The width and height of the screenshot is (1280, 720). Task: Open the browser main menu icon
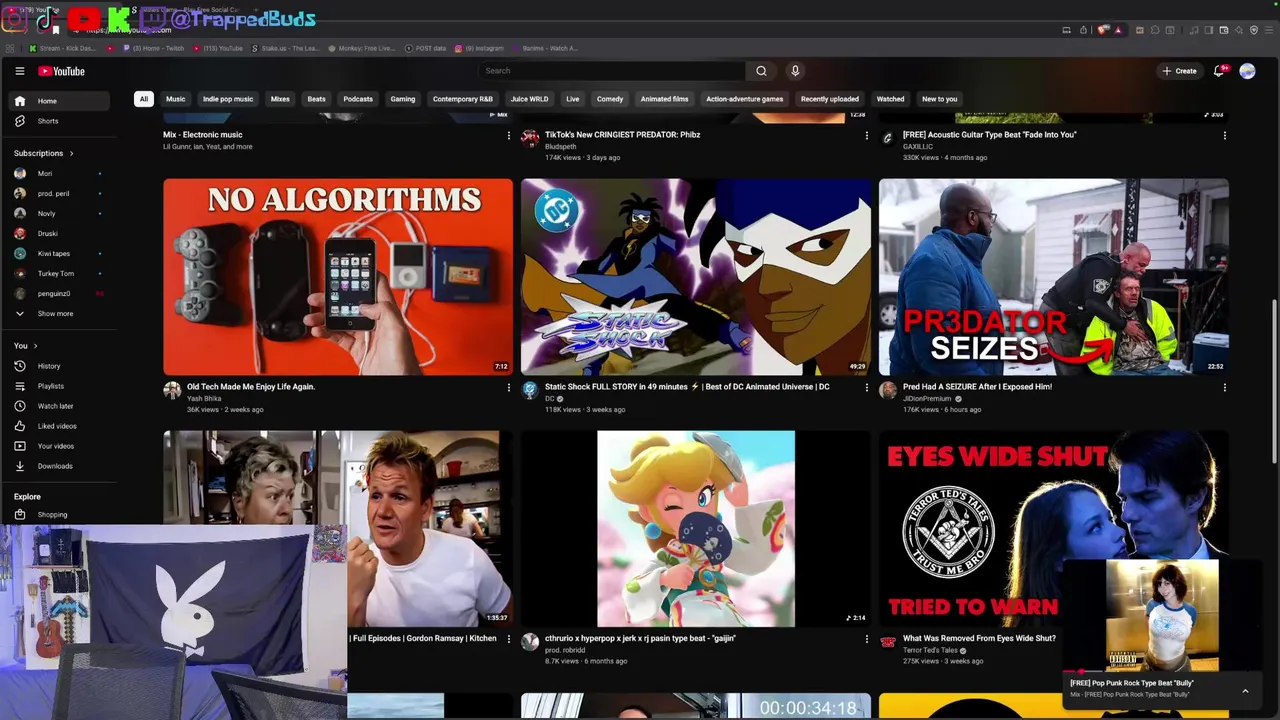click(x=1269, y=30)
